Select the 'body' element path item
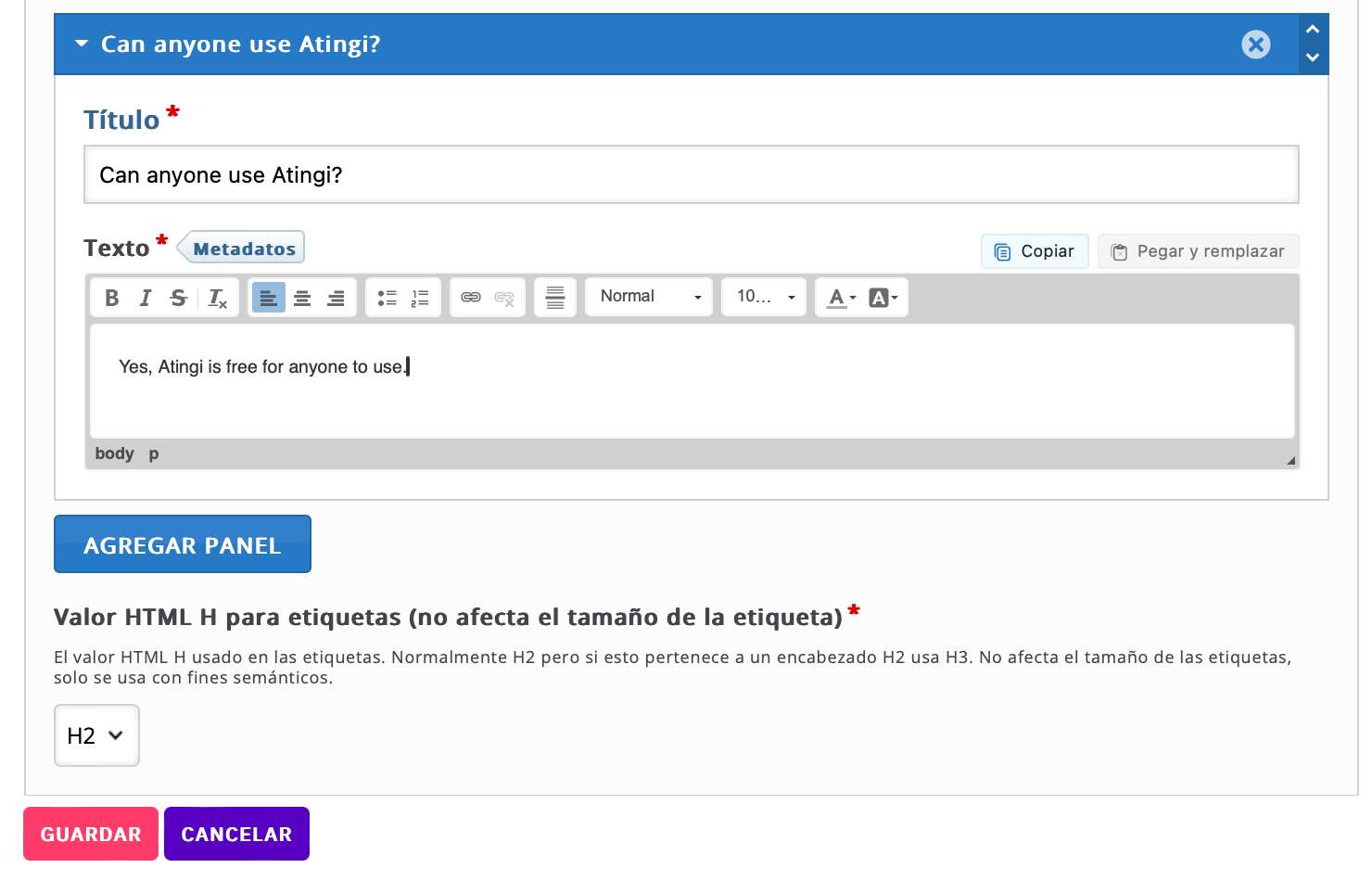Screen dimensions: 1372x881 (115, 453)
